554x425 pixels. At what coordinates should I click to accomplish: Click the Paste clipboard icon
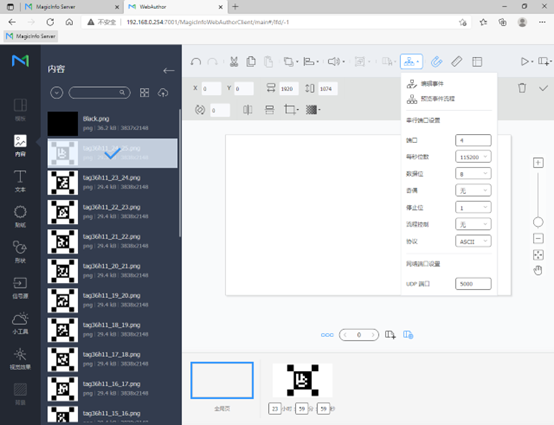pyautogui.click(x=268, y=62)
